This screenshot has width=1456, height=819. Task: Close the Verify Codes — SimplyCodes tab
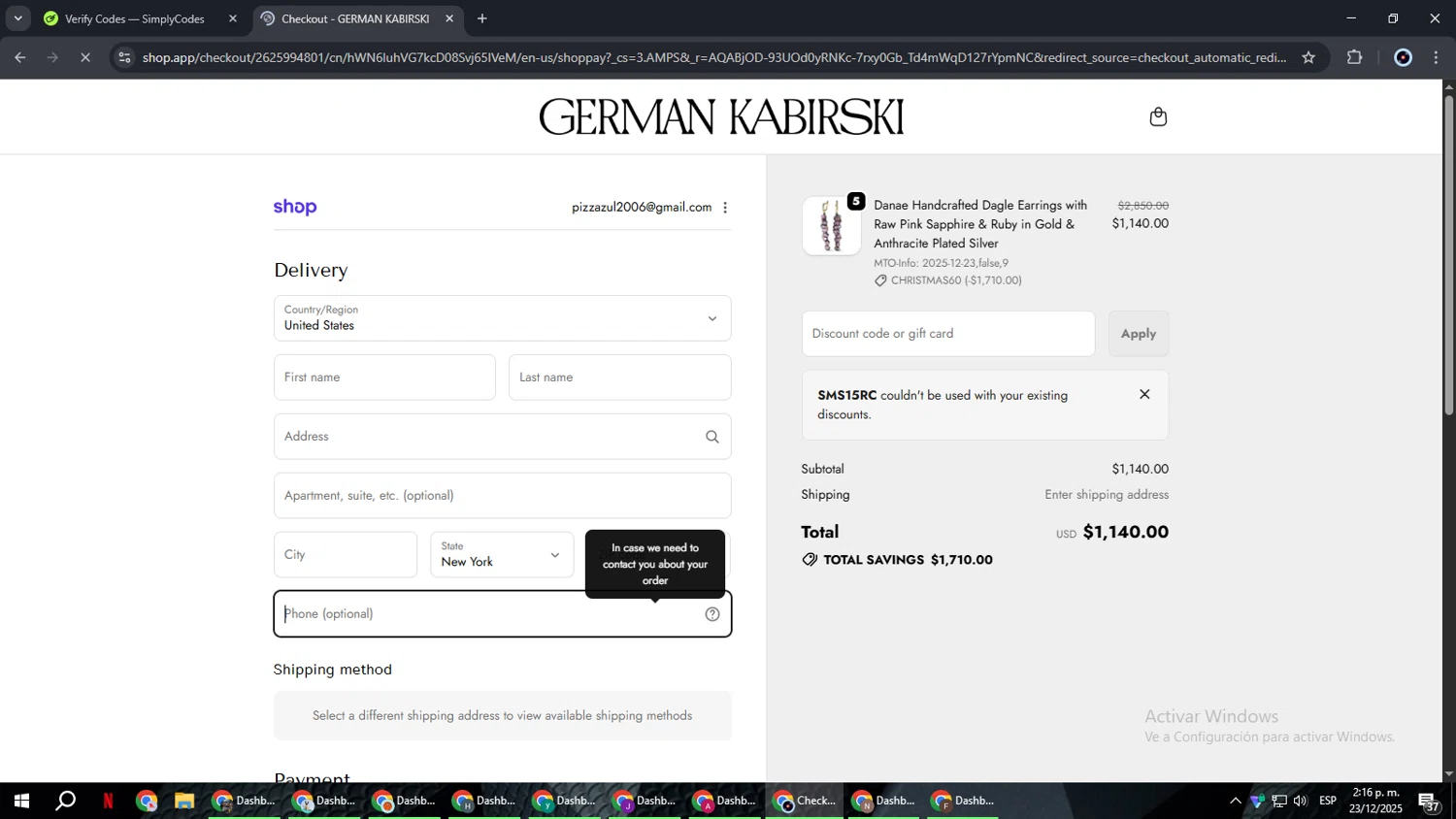[x=233, y=18]
